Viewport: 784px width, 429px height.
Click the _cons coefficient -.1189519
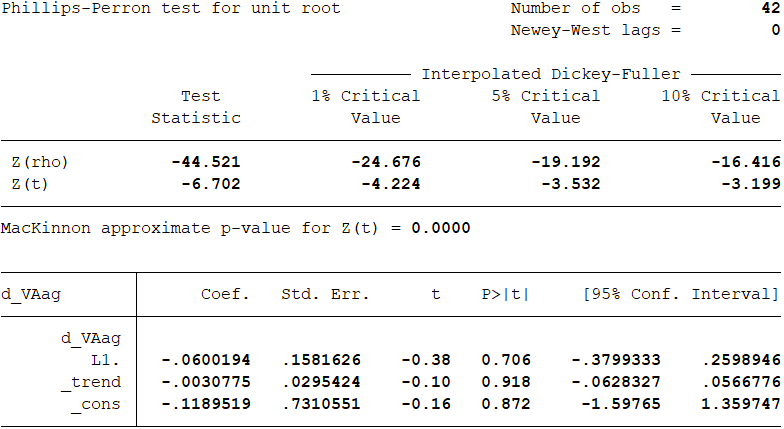tap(206, 404)
